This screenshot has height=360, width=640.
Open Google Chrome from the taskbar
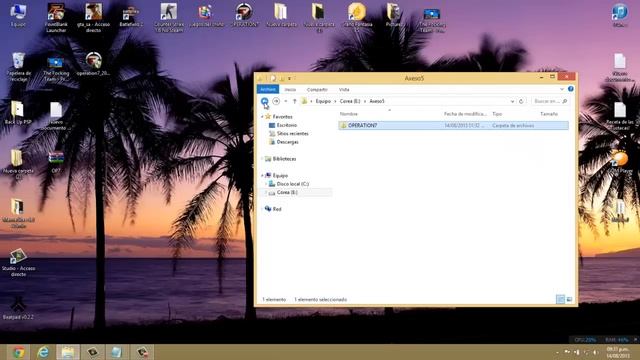pos(18,352)
